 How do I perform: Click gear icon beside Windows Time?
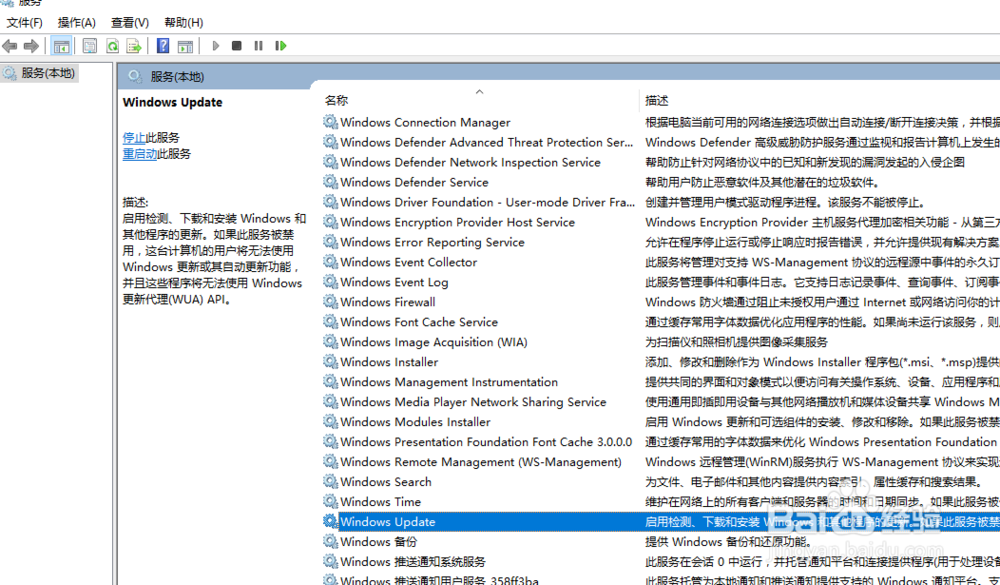coord(330,501)
